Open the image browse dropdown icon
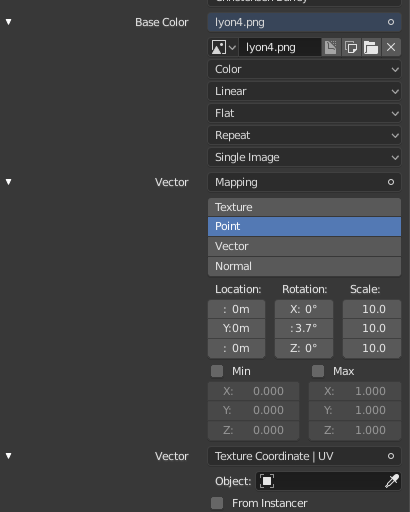The image size is (410, 512). pyautogui.click(x=224, y=47)
